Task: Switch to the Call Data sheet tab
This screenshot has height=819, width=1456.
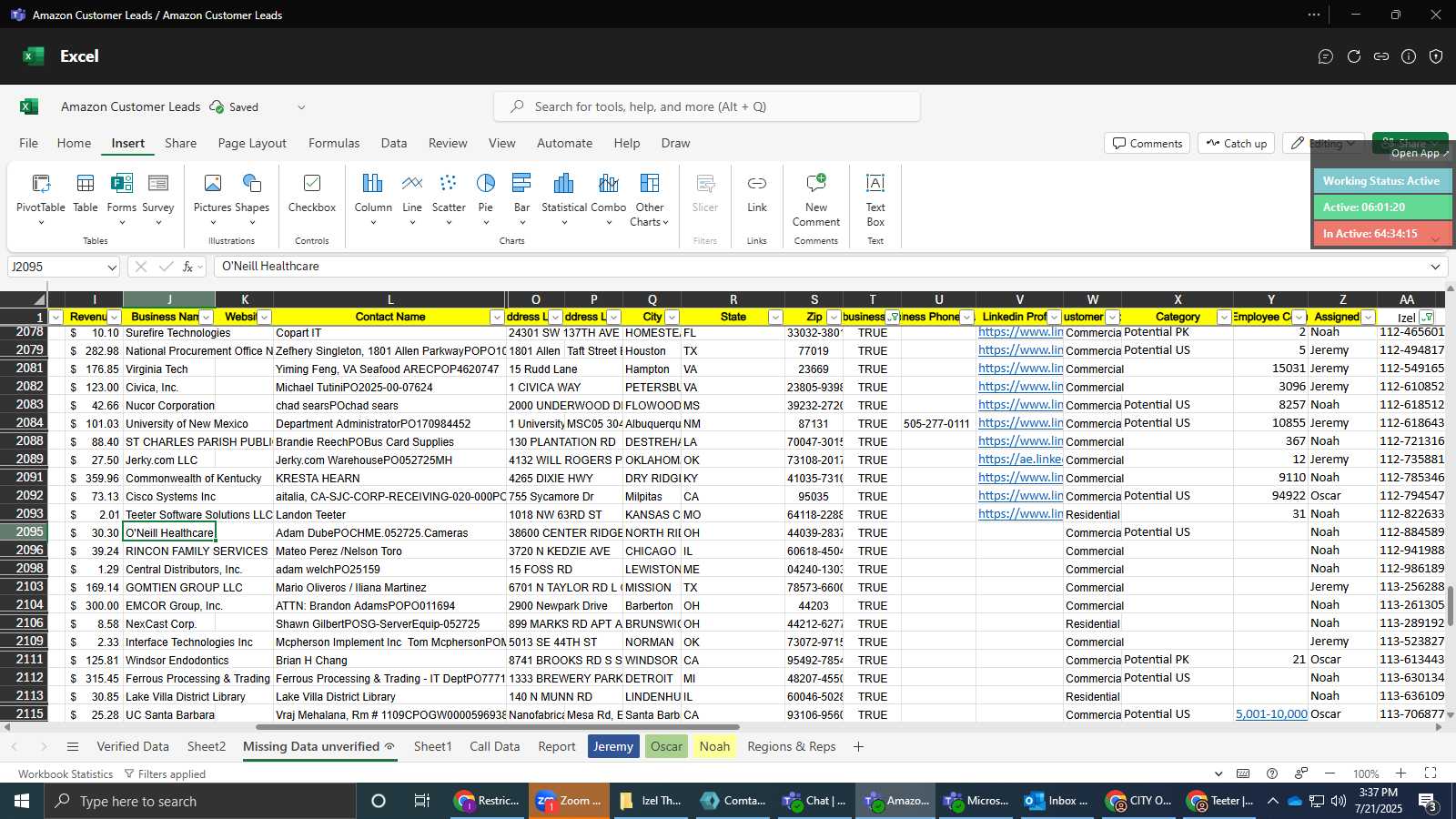Action: [x=495, y=746]
